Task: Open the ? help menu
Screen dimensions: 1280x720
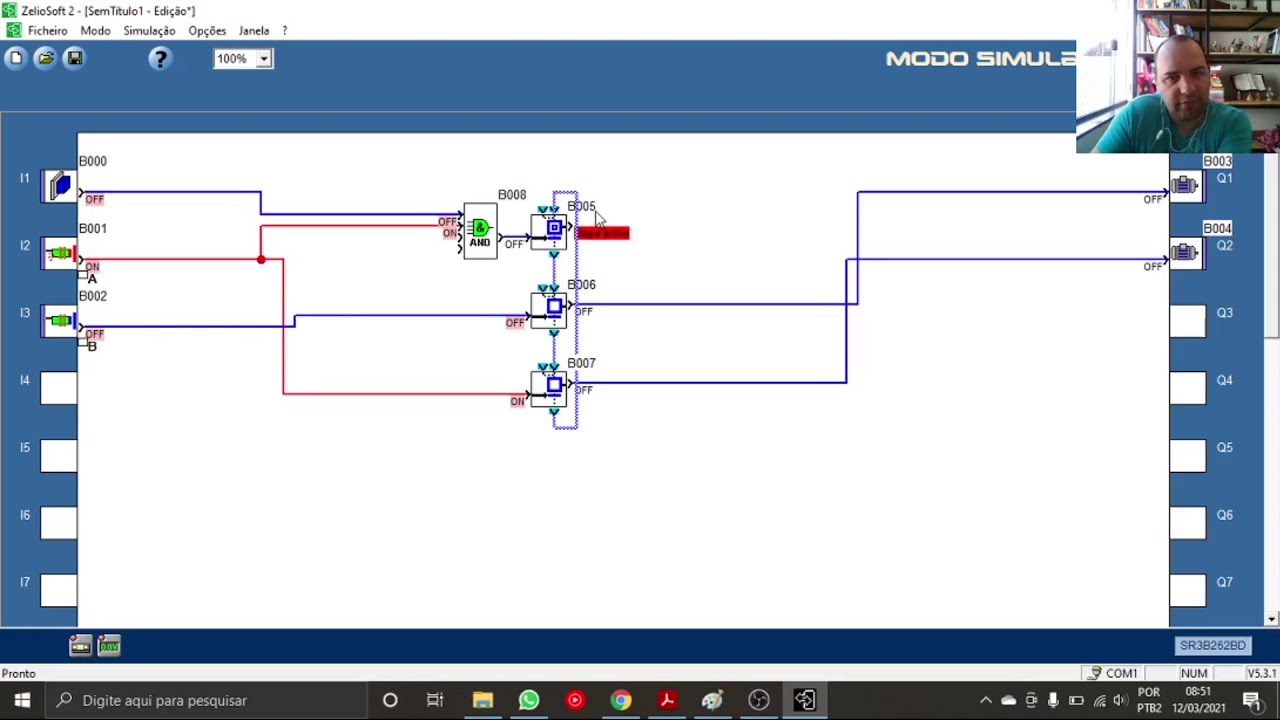Action: coord(285,31)
